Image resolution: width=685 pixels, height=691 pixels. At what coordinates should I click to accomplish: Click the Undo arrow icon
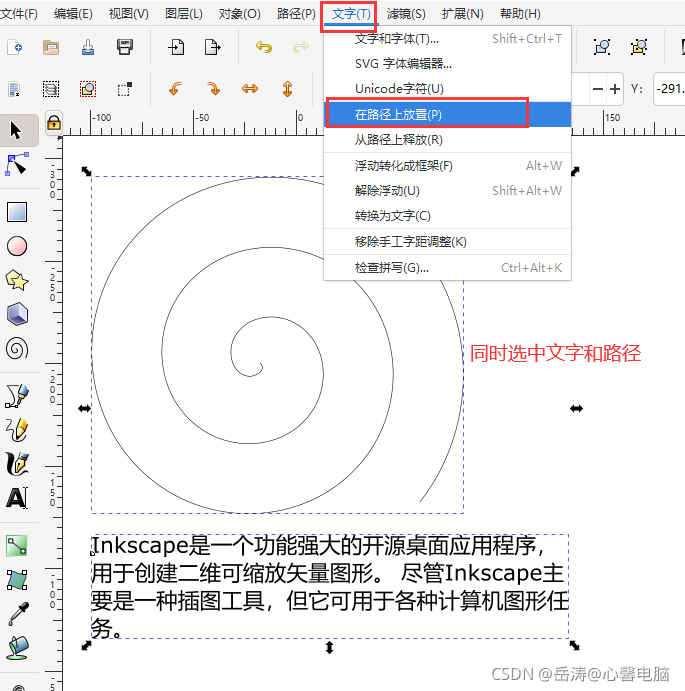click(x=264, y=47)
